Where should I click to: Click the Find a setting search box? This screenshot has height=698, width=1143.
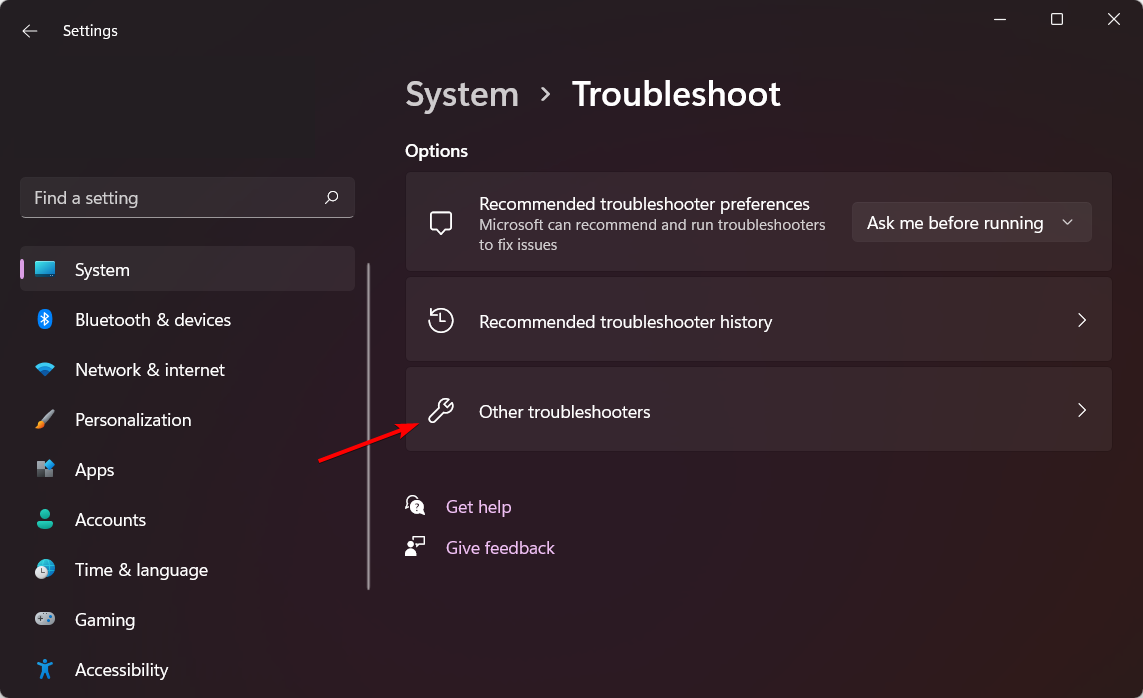pos(187,197)
